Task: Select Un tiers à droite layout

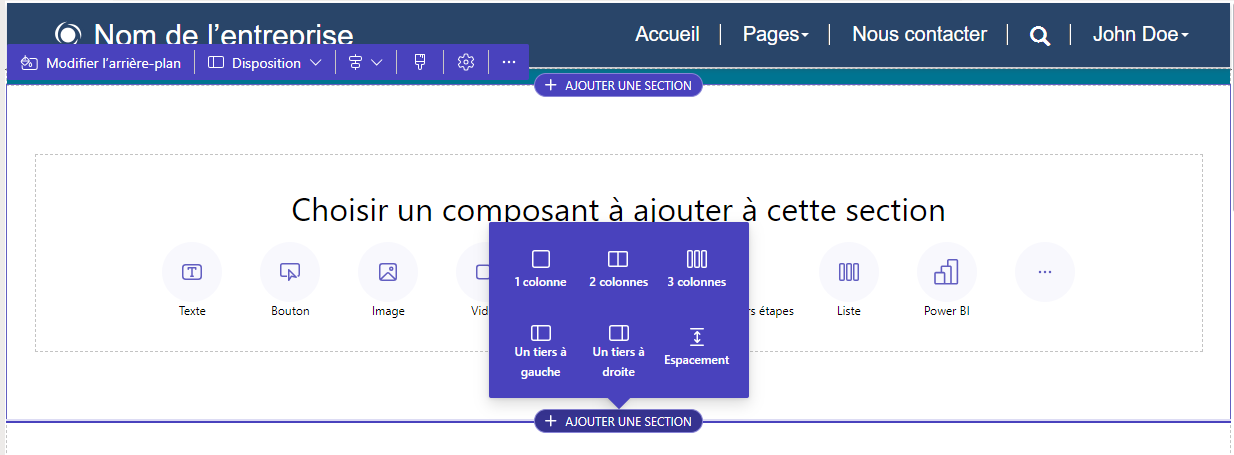Action: (x=618, y=350)
